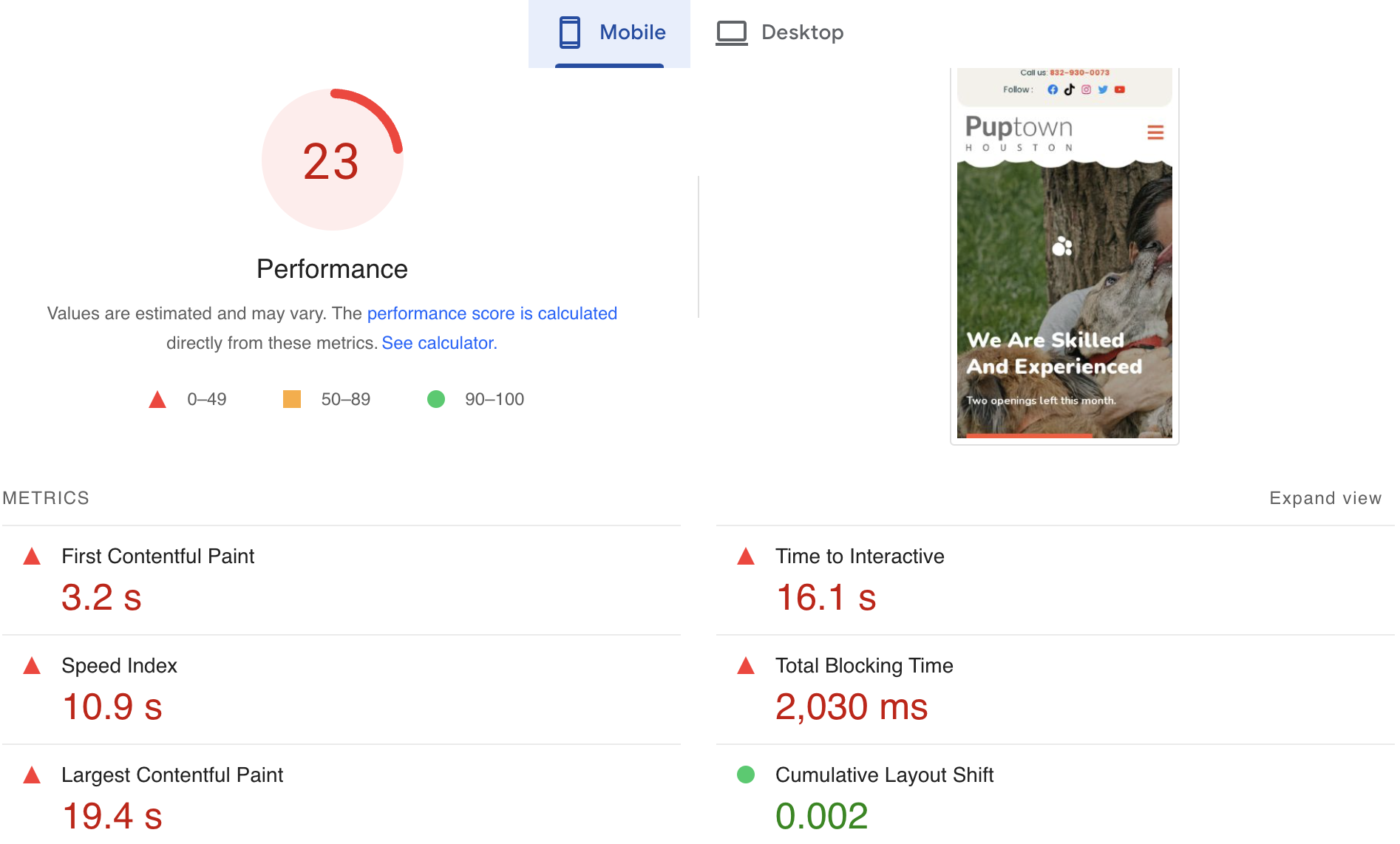Screen dimensions: 1400x844
Task: Click Expand view for metrics
Action: tap(1325, 498)
